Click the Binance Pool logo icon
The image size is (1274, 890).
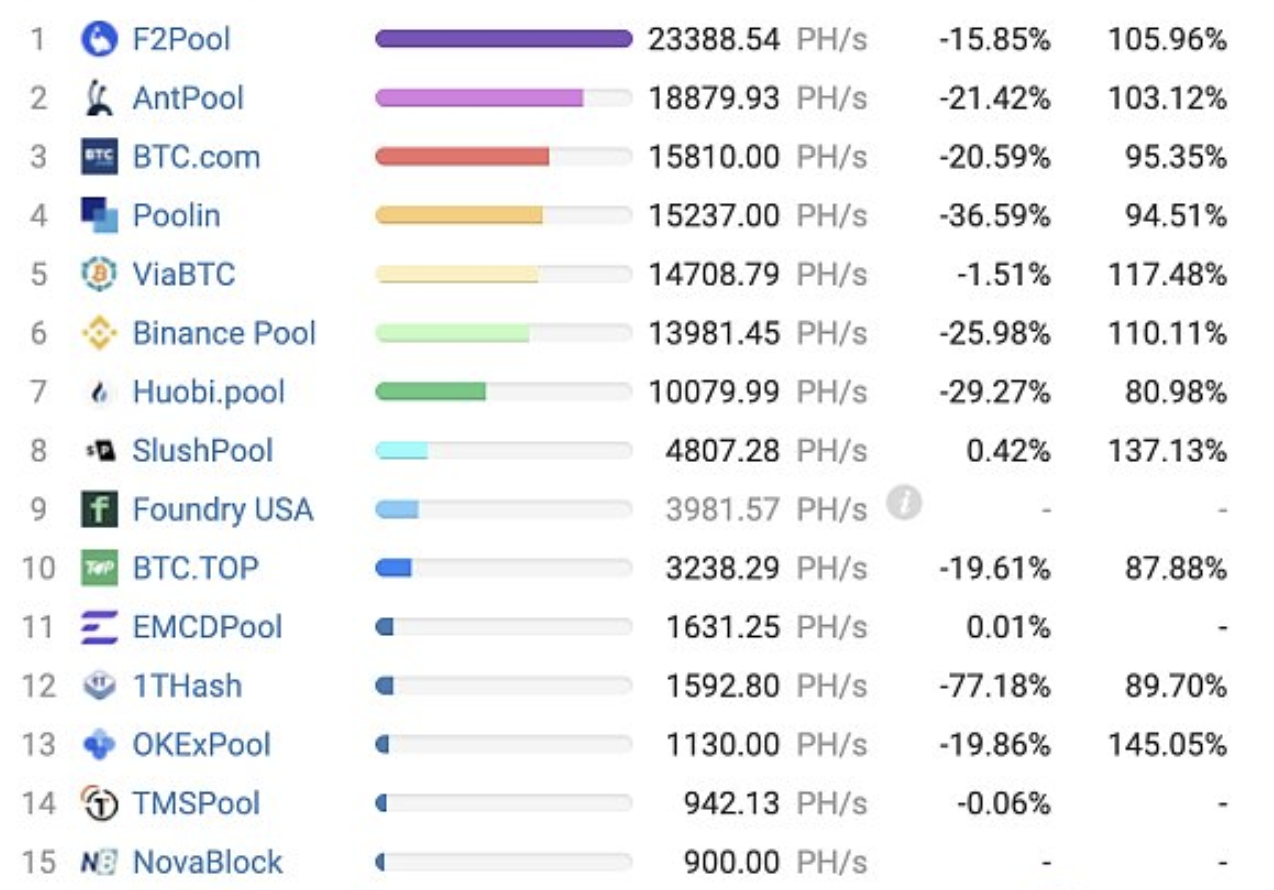pyautogui.click(x=99, y=333)
